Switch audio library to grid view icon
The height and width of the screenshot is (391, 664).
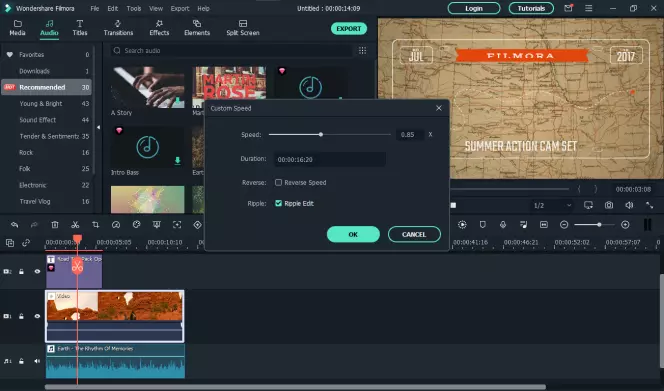point(362,50)
